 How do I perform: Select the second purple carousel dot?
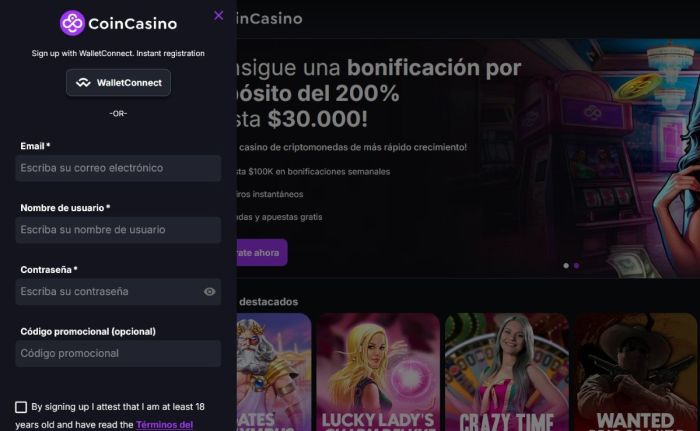(x=577, y=266)
